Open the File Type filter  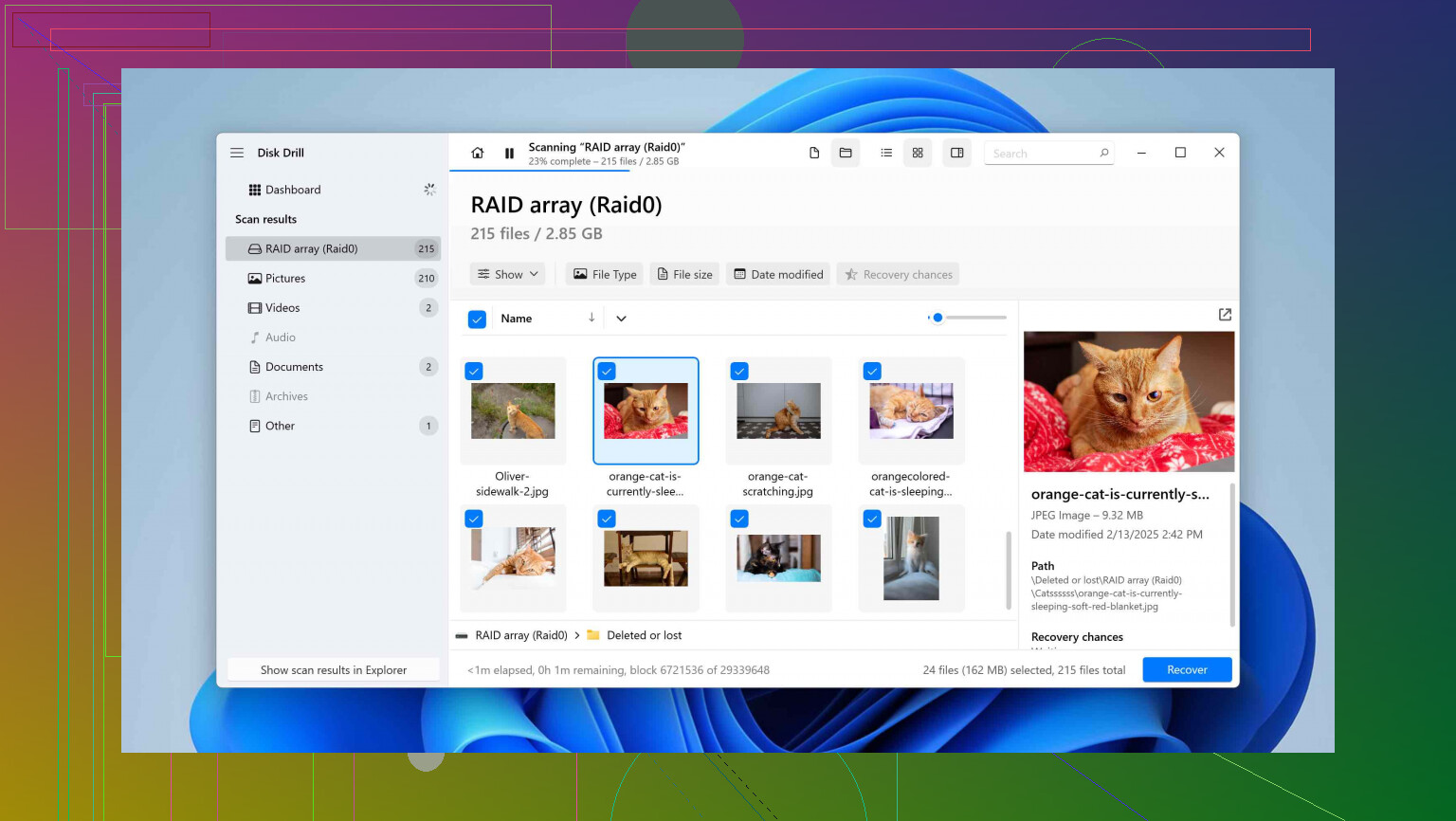[x=605, y=274]
